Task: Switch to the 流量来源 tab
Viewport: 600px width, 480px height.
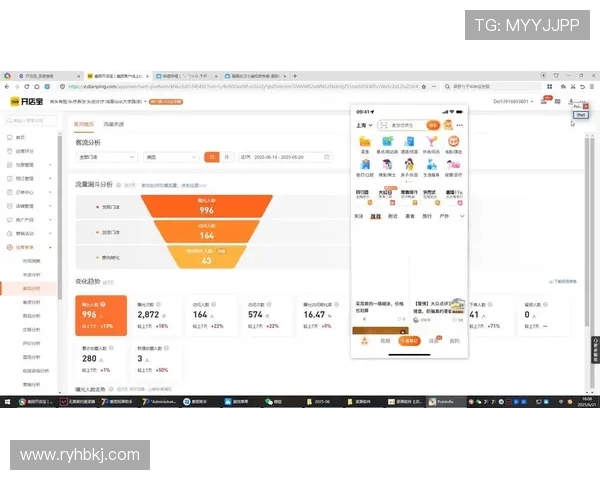Action: (x=113, y=124)
